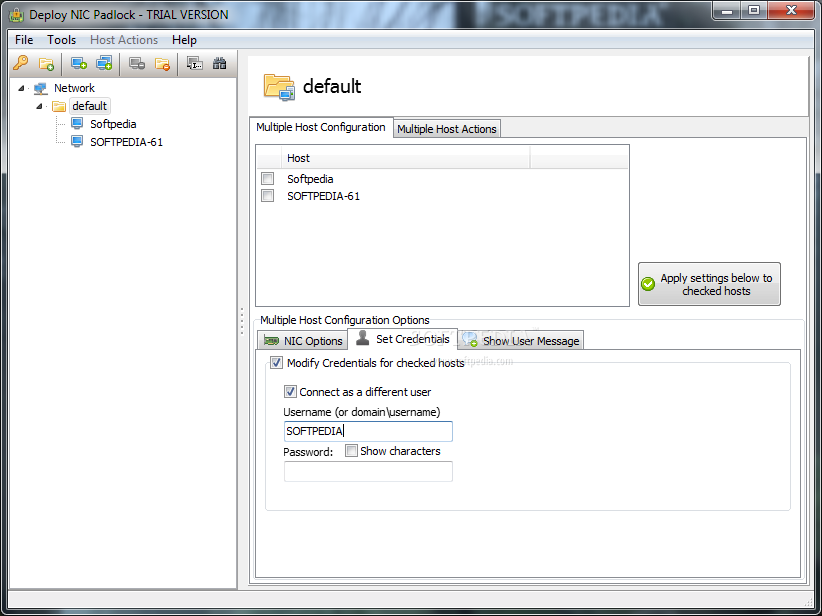Click the padlock app icon in title bar

tap(17, 15)
